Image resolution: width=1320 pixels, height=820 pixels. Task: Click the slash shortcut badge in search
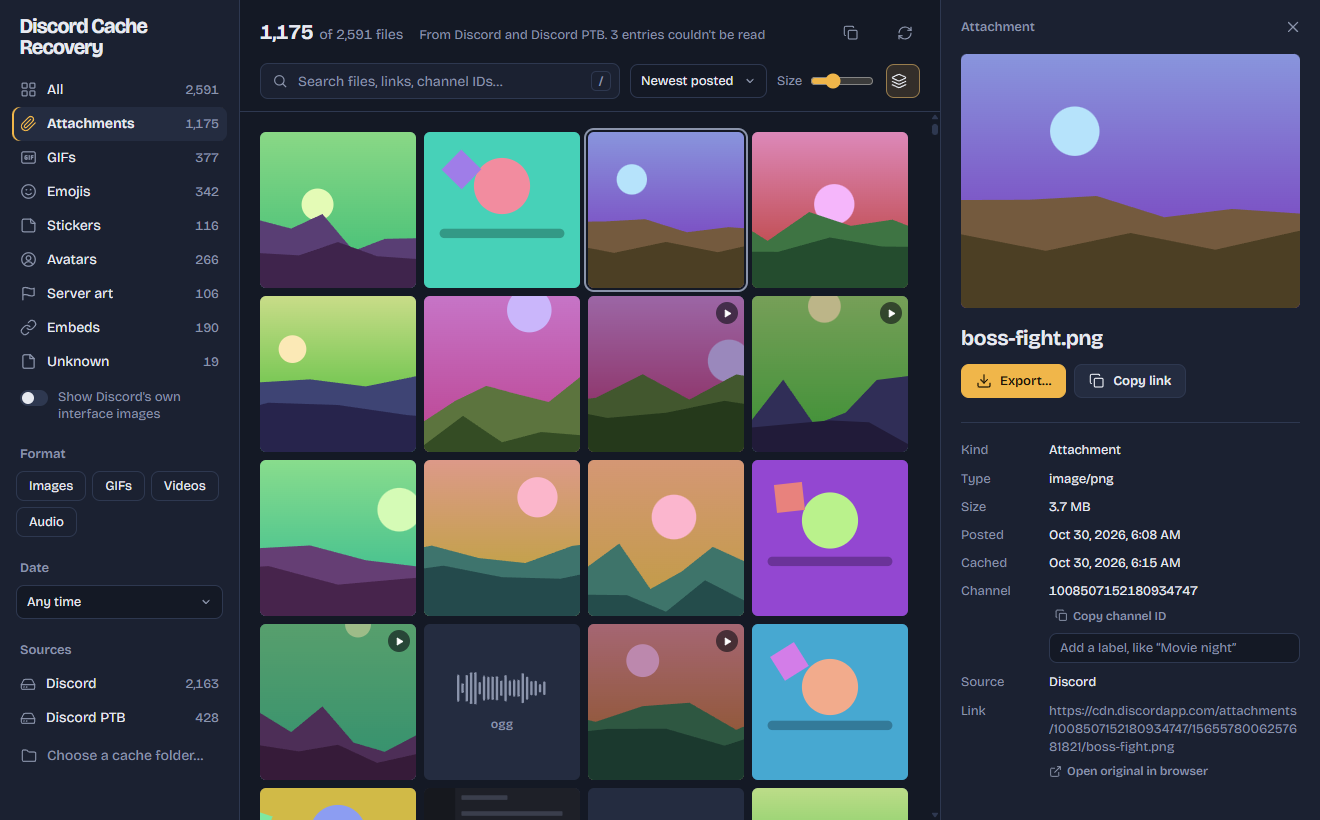coord(601,81)
